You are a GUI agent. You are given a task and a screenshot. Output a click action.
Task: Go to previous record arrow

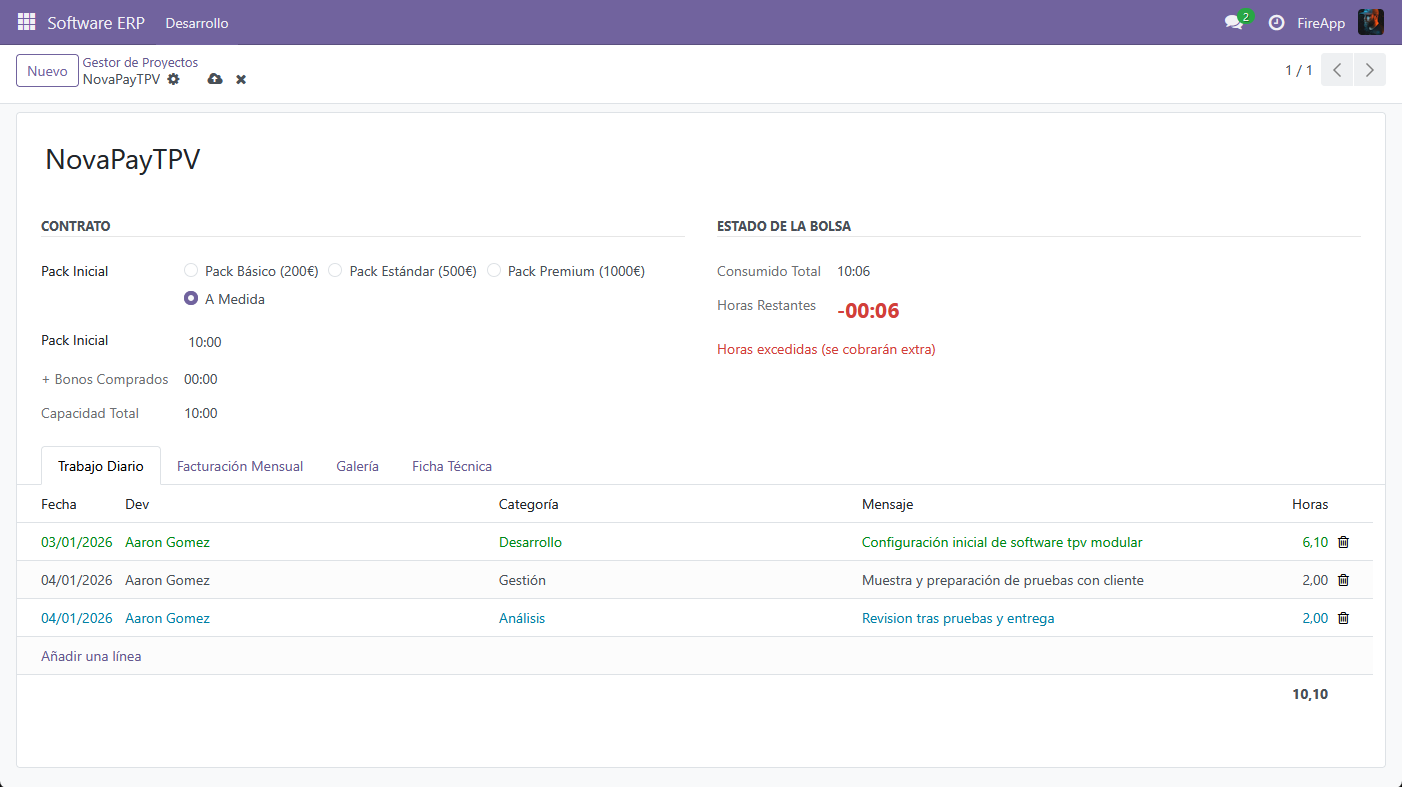(x=1337, y=70)
